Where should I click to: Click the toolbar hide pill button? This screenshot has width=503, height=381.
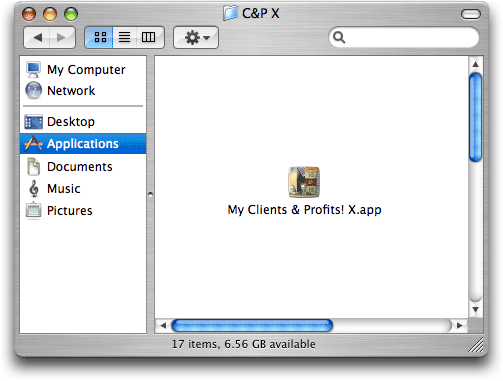pyautogui.click(x=471, y=14)
